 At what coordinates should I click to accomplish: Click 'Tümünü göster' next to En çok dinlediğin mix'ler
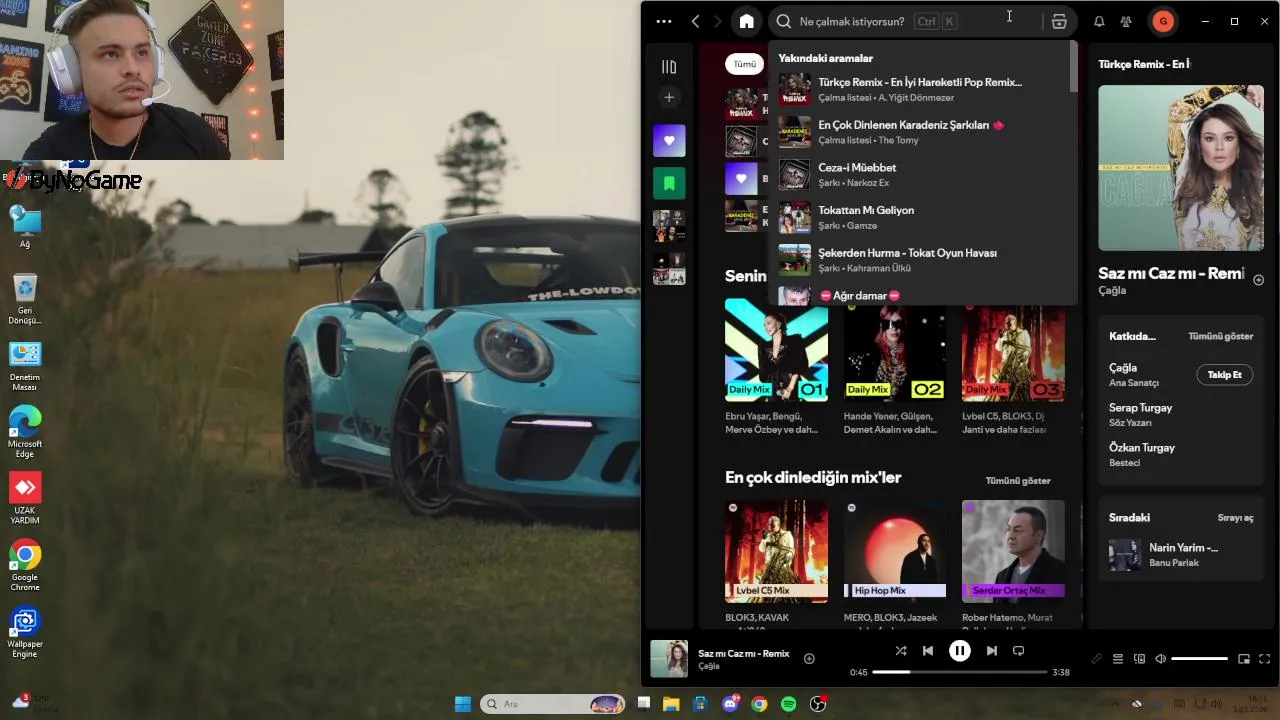1018,481
